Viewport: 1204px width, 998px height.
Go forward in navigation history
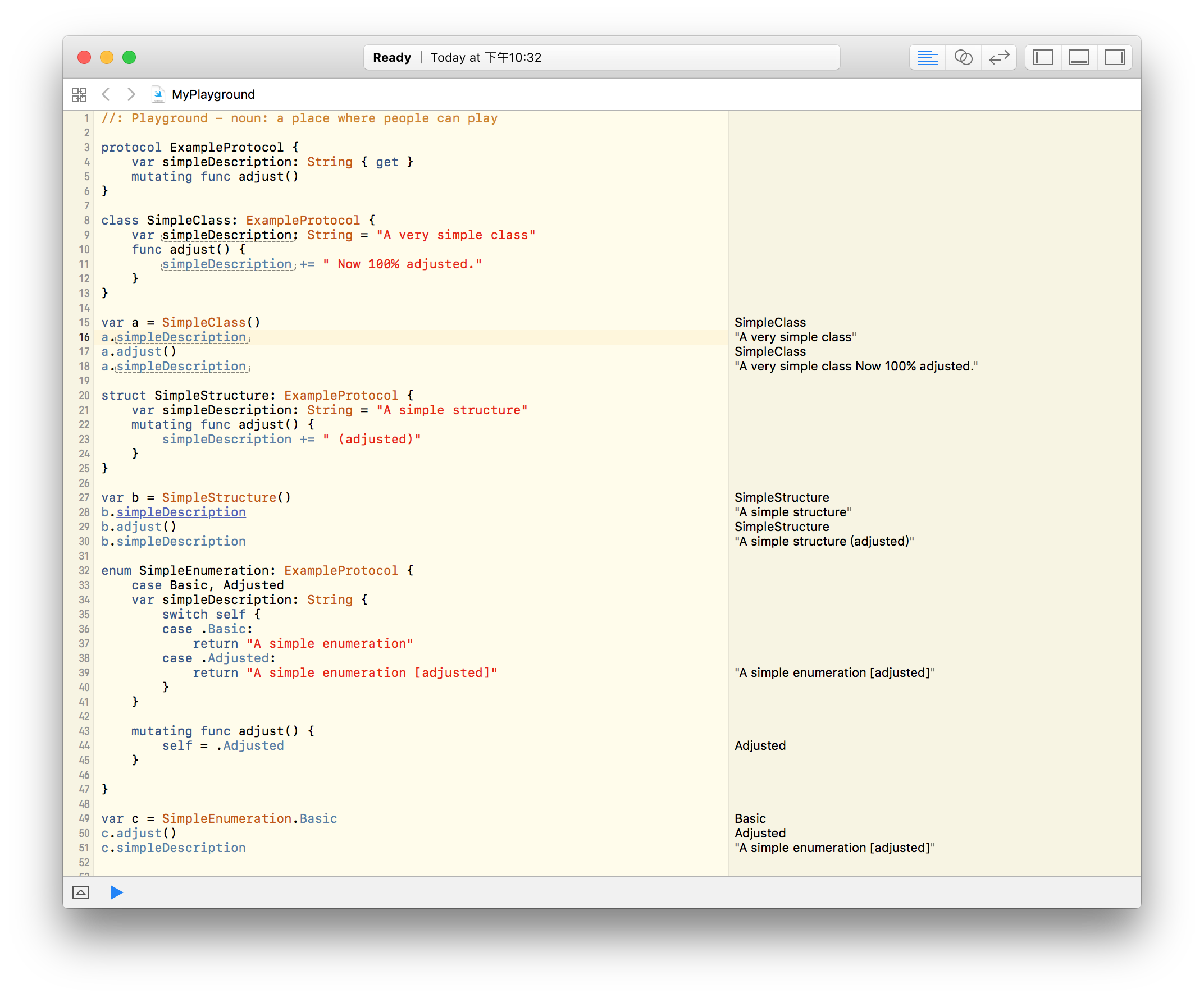click(x=131, y=94)
